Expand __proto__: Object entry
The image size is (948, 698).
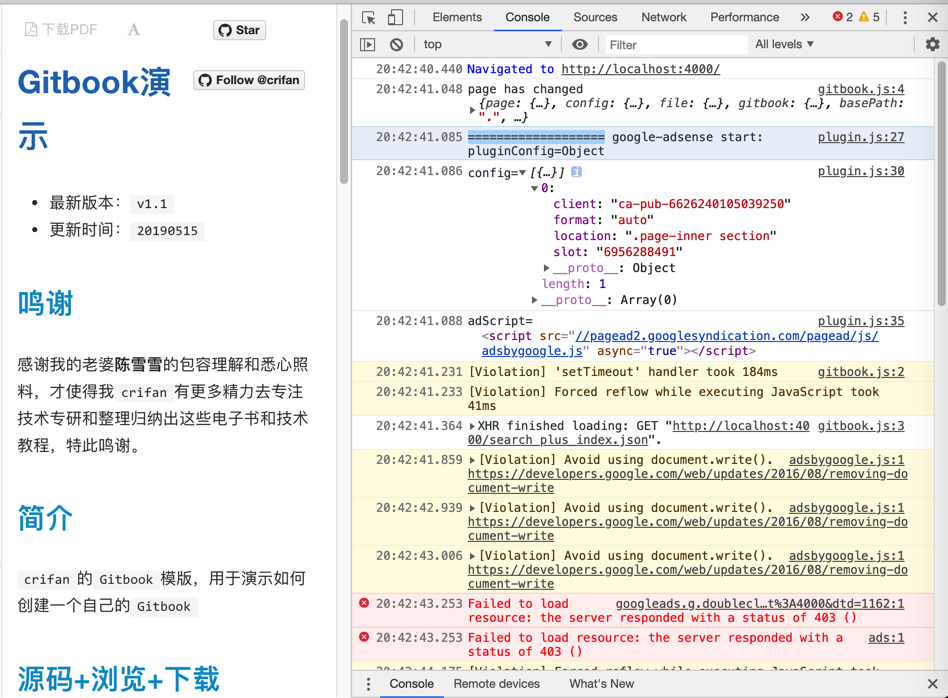(x=546, y=268)
